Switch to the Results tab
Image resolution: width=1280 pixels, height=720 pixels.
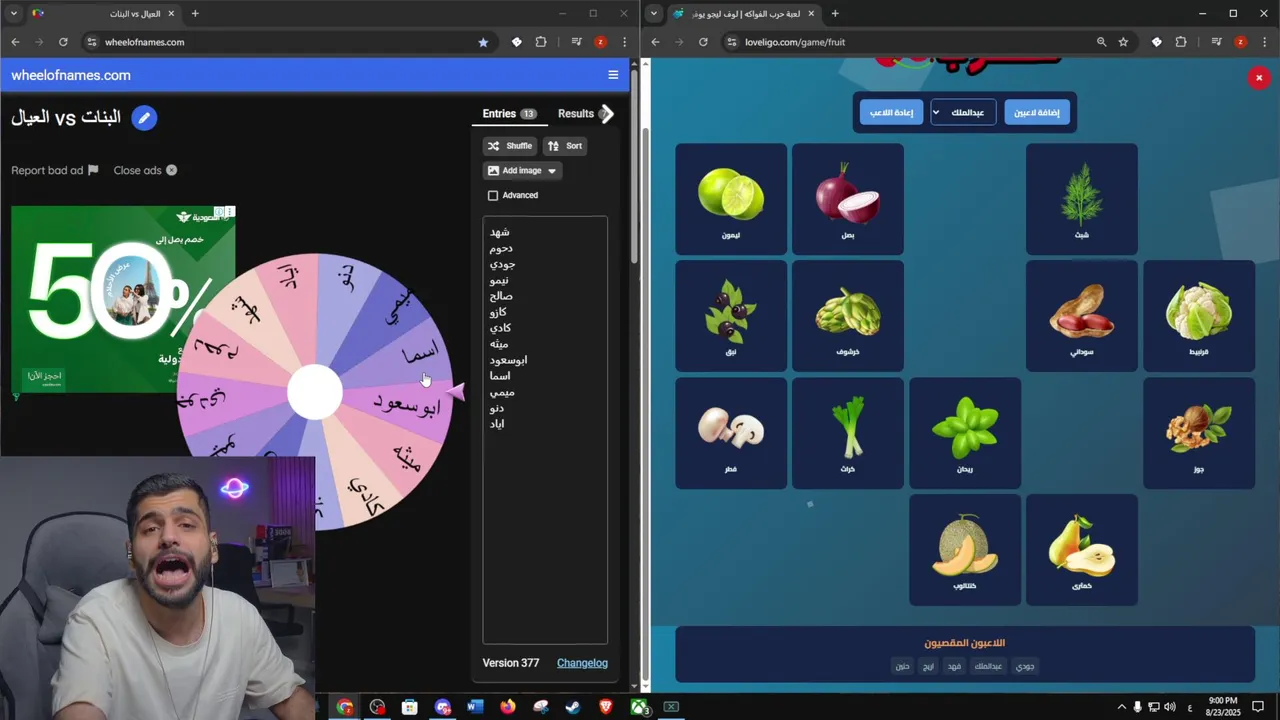coord(576,114)
